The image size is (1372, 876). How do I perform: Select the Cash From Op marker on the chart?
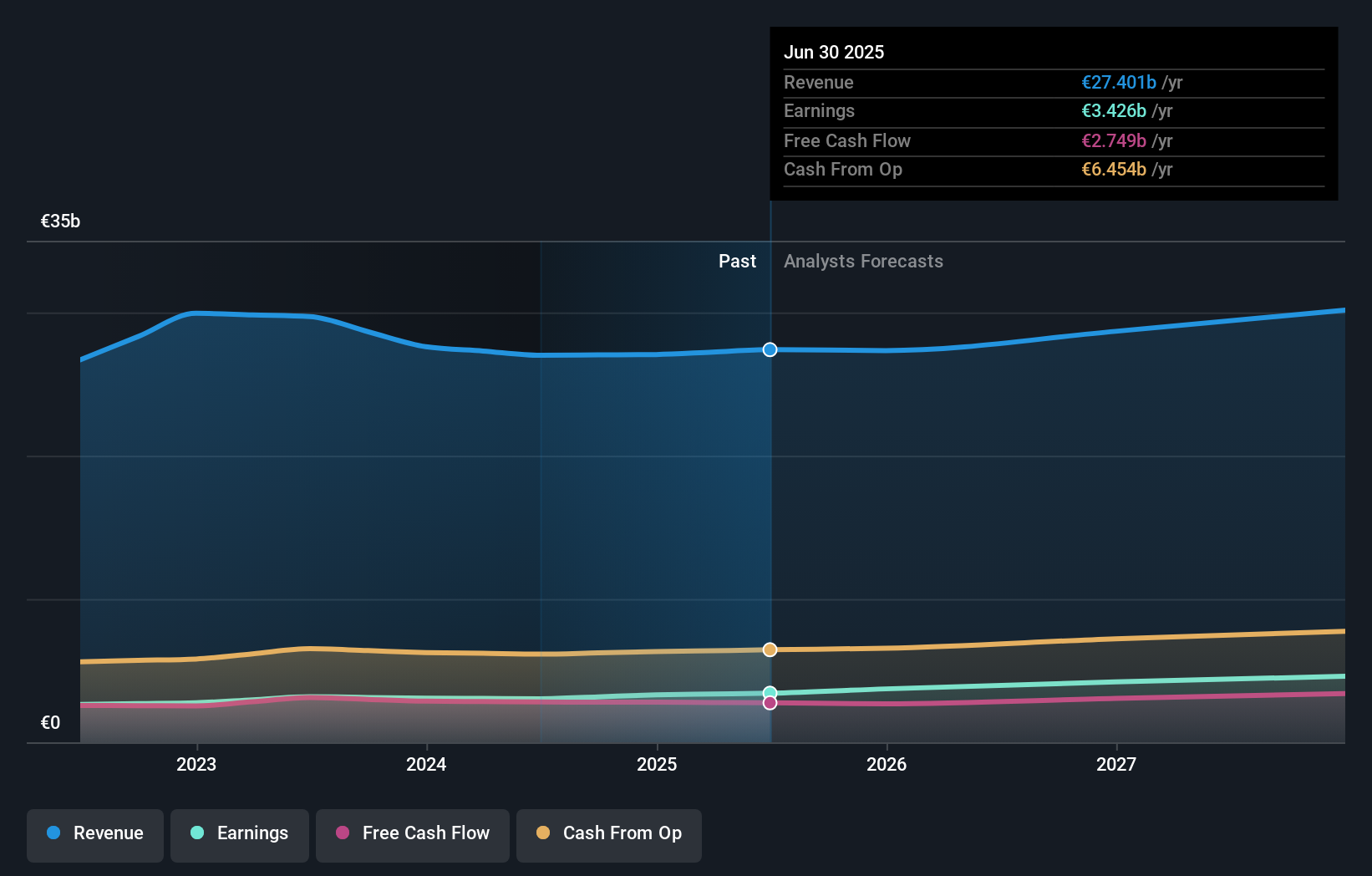click(770, 649)
